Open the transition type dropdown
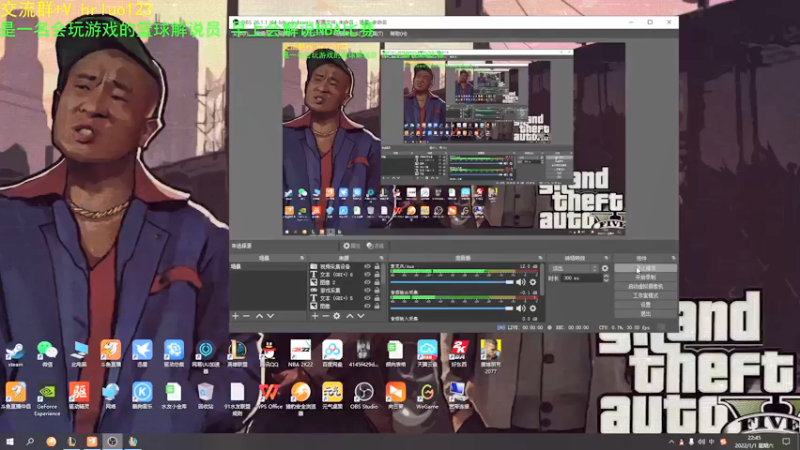The width and height of the screenshot is (800, 450). (x=574, y=268)
